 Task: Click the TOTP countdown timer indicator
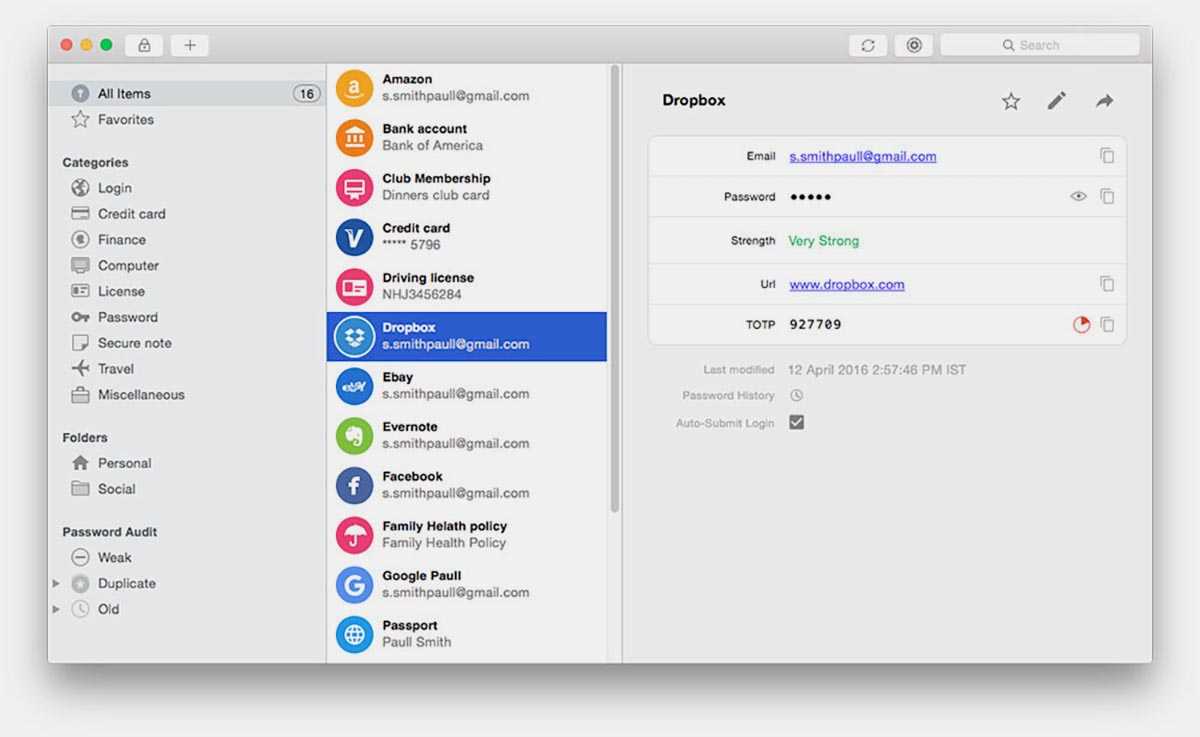click(x=1080, y=325)
